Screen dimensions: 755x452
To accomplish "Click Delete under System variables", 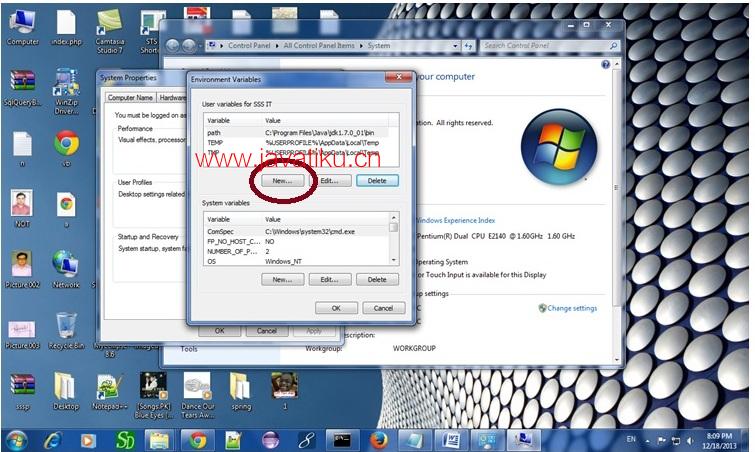I will 376,280.
